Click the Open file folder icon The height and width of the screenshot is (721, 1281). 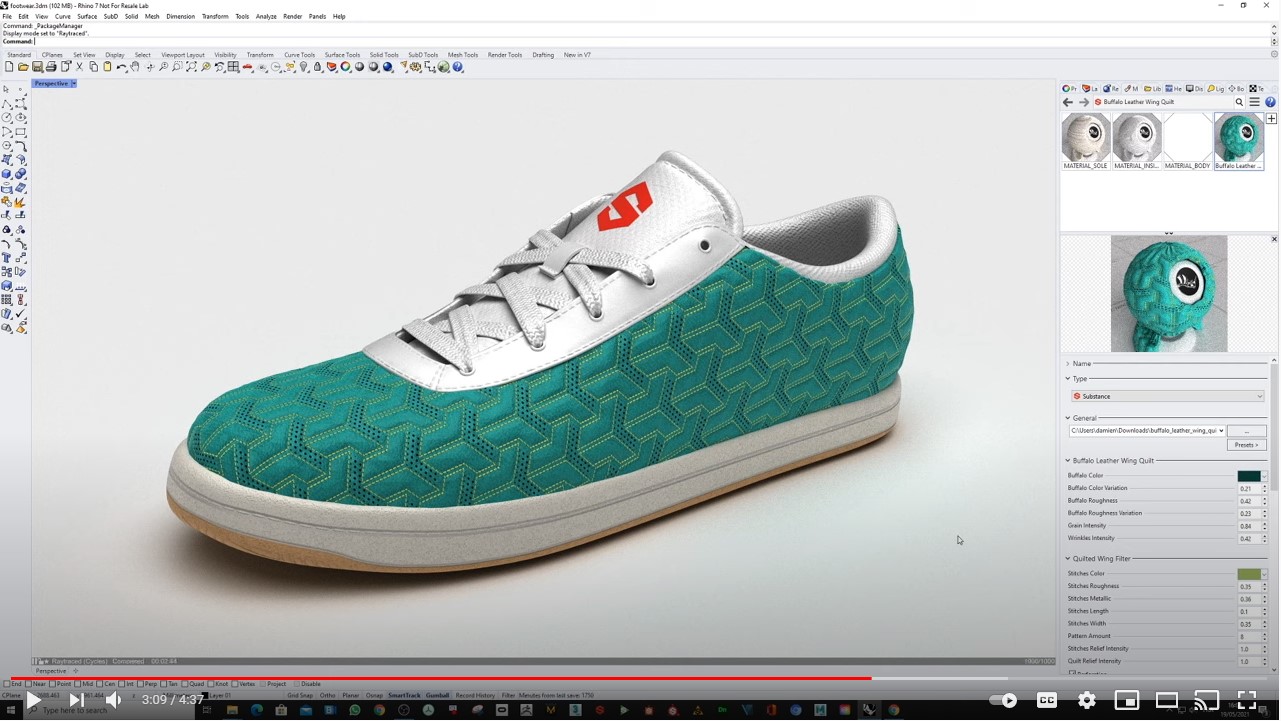23,67
